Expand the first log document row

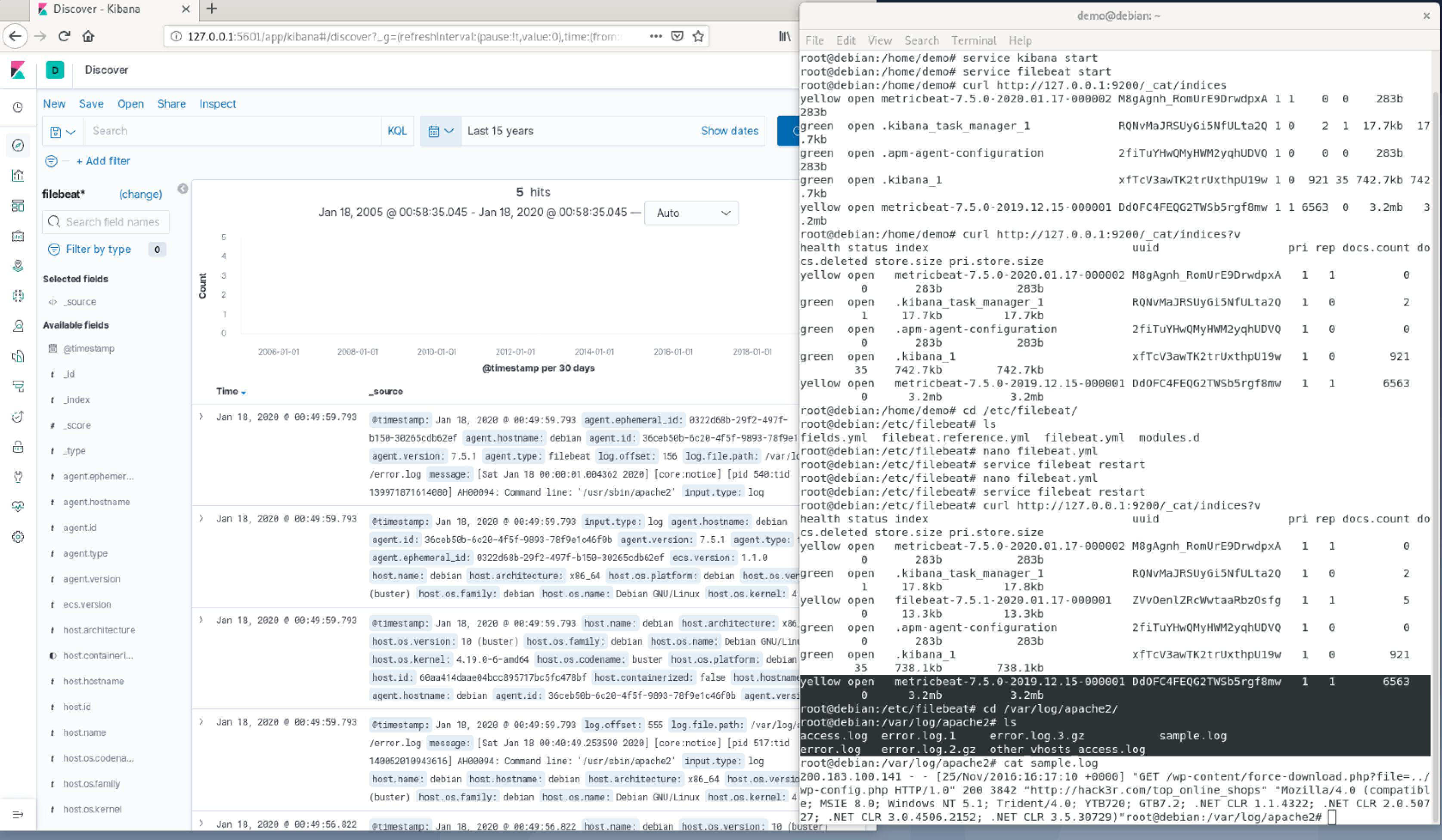coord(201,417)
